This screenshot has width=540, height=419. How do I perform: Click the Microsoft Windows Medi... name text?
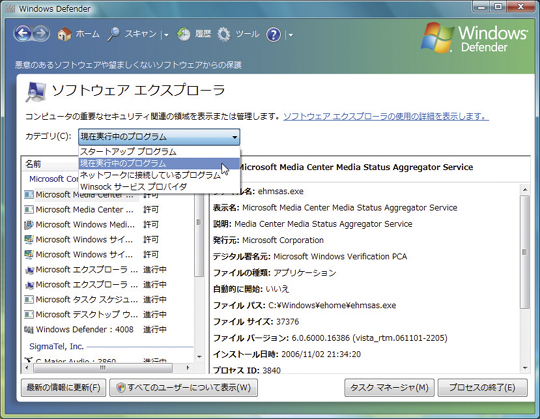(85, 224)
